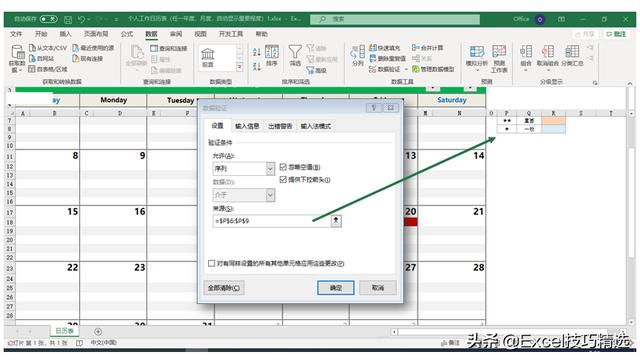Confirm dialog with OK (确定) button
The width and height of the screenshot is (640, 360).
tap(336, 288)
